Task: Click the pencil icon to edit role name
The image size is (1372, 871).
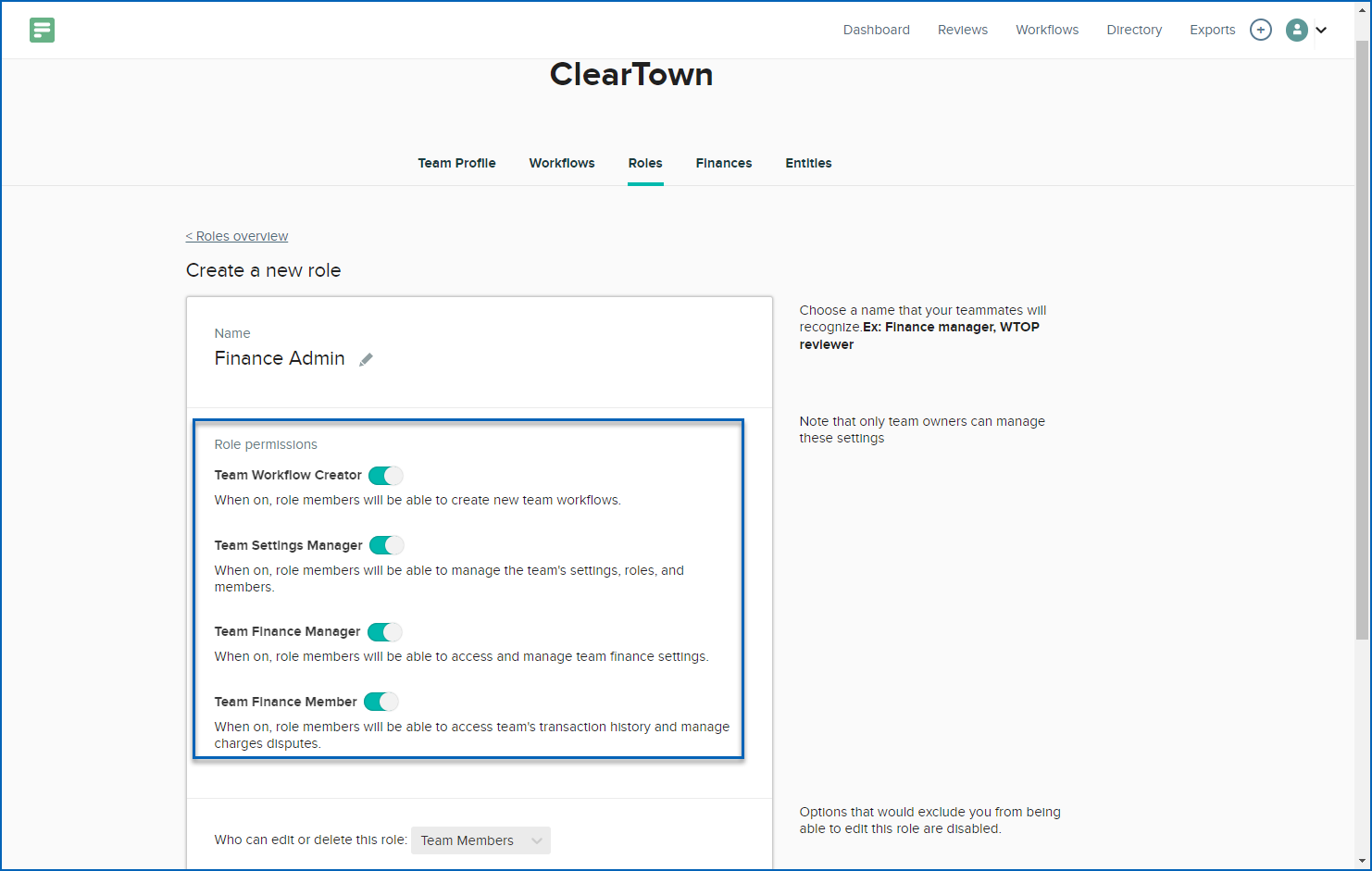Action: 365,359
